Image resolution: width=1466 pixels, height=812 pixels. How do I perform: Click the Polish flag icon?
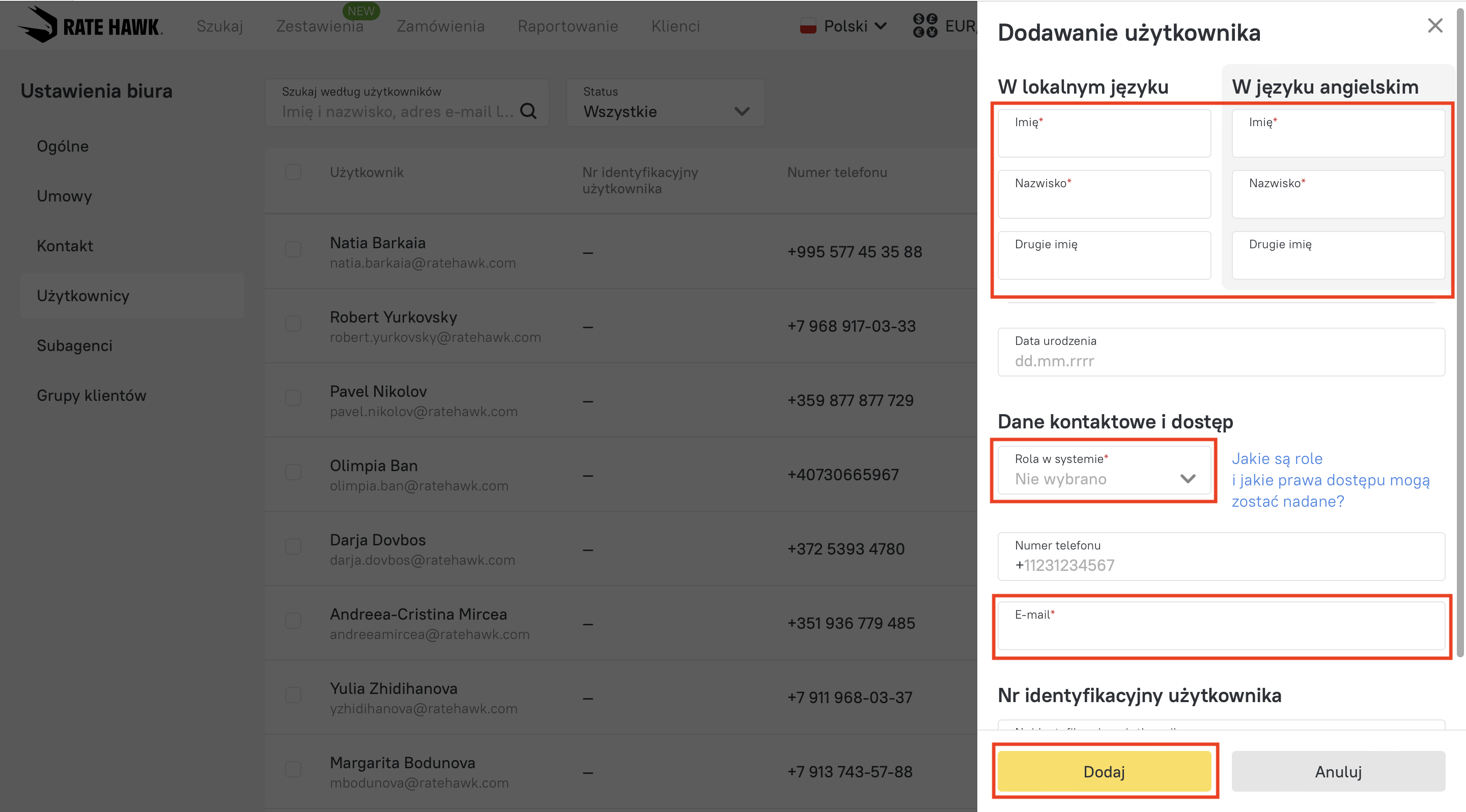pos(807,26)
